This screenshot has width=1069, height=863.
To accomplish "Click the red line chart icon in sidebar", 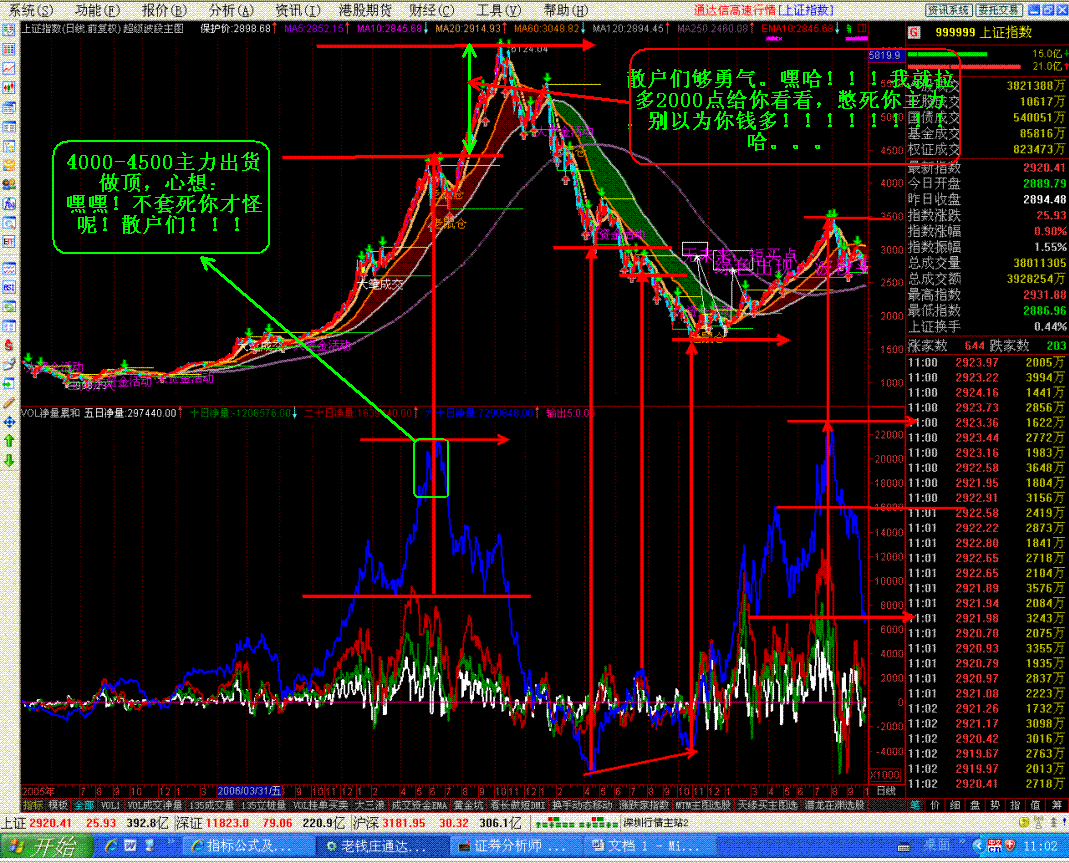I will [9, 68].
